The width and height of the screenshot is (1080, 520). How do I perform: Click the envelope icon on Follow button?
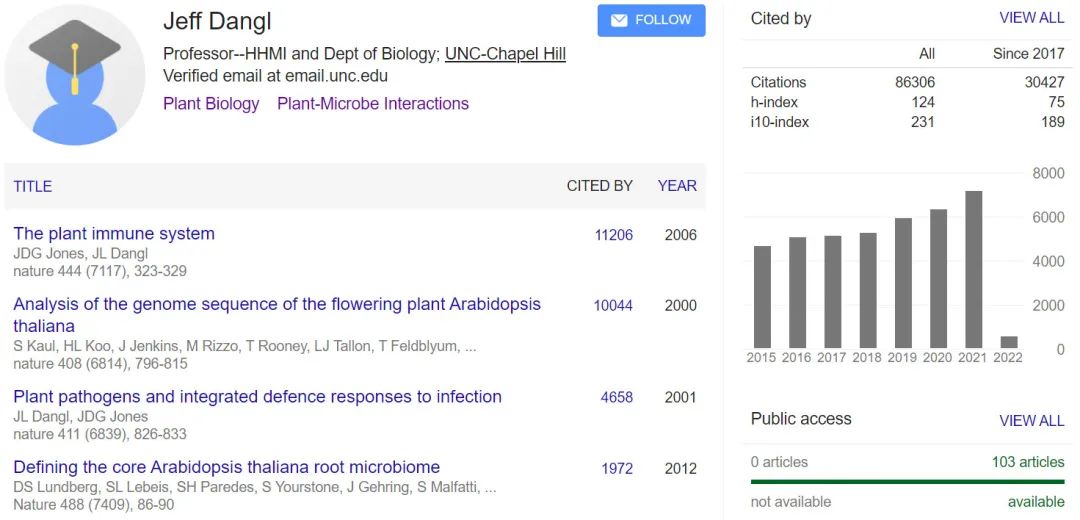(x=619, y=20)
